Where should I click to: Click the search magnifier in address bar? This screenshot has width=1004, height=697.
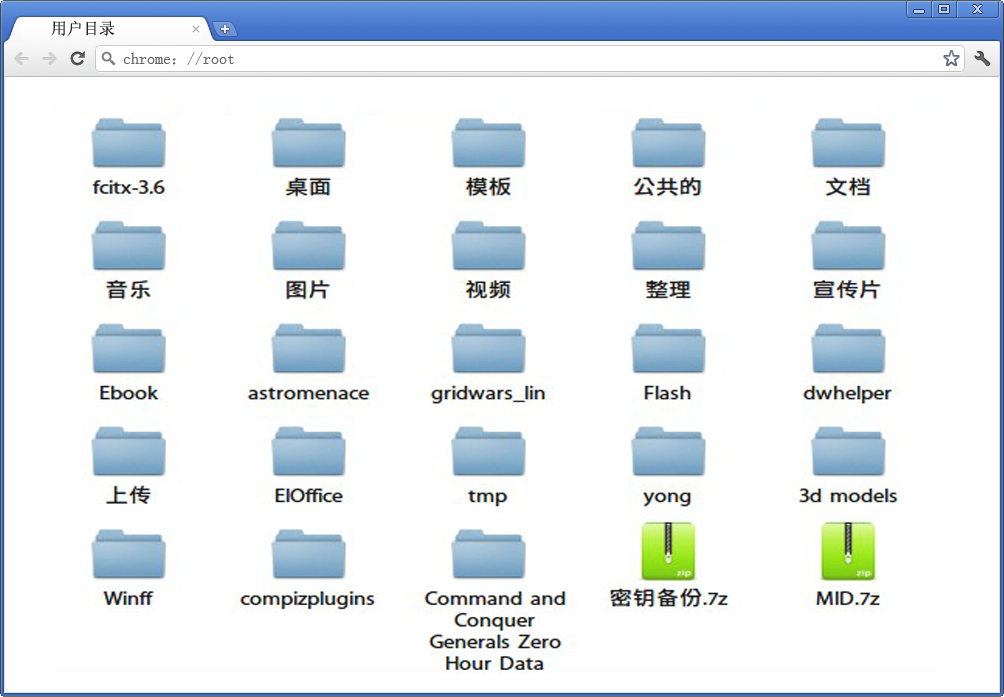109,59
